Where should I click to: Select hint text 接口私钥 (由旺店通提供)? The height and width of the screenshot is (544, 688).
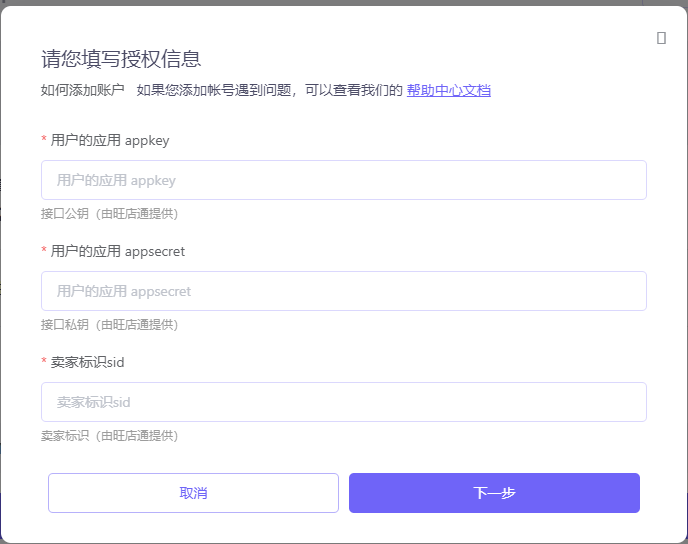pyautogui.click(x=109, y=325)
